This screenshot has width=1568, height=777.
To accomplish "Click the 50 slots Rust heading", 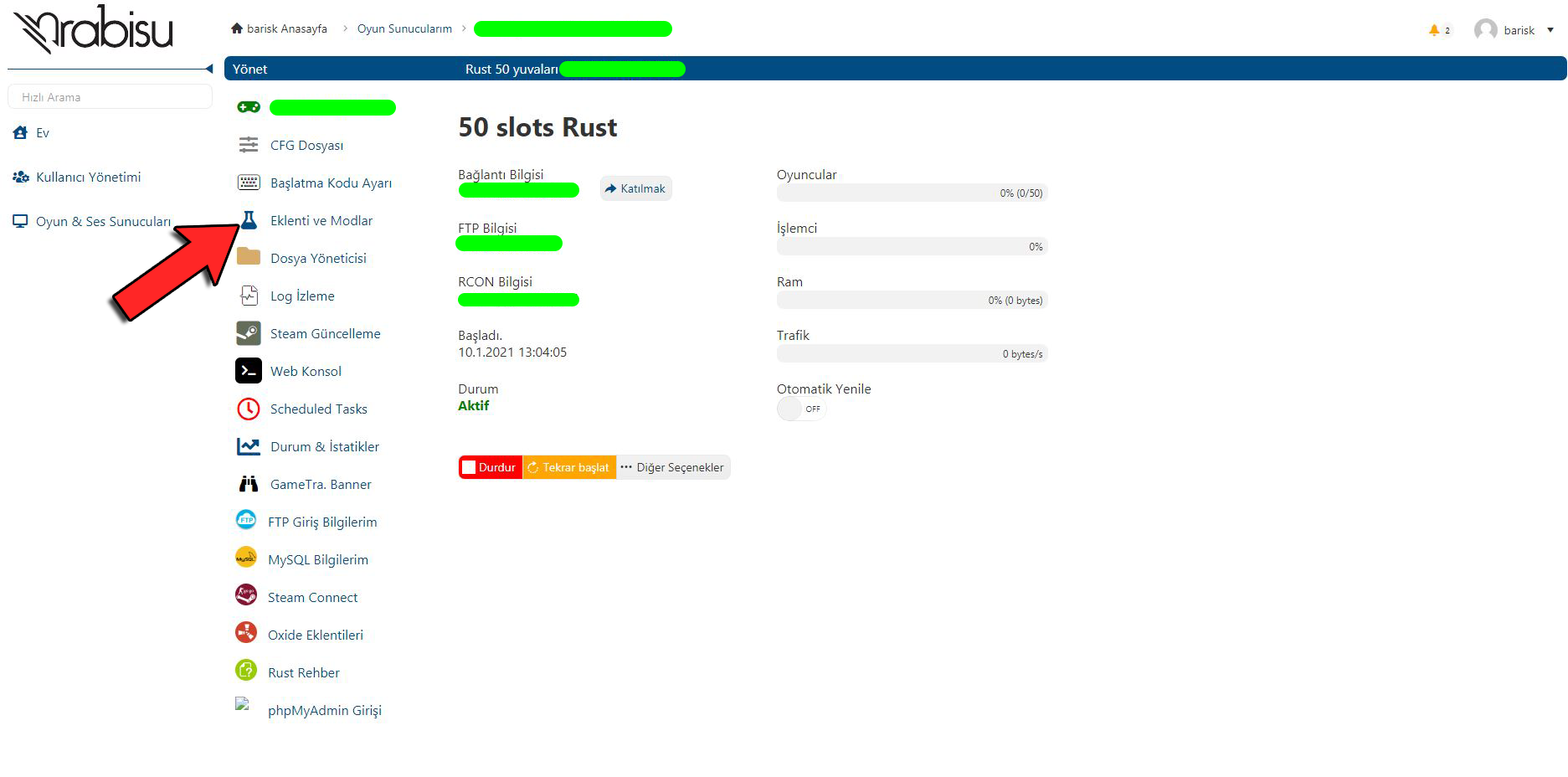I will point(537,127).
